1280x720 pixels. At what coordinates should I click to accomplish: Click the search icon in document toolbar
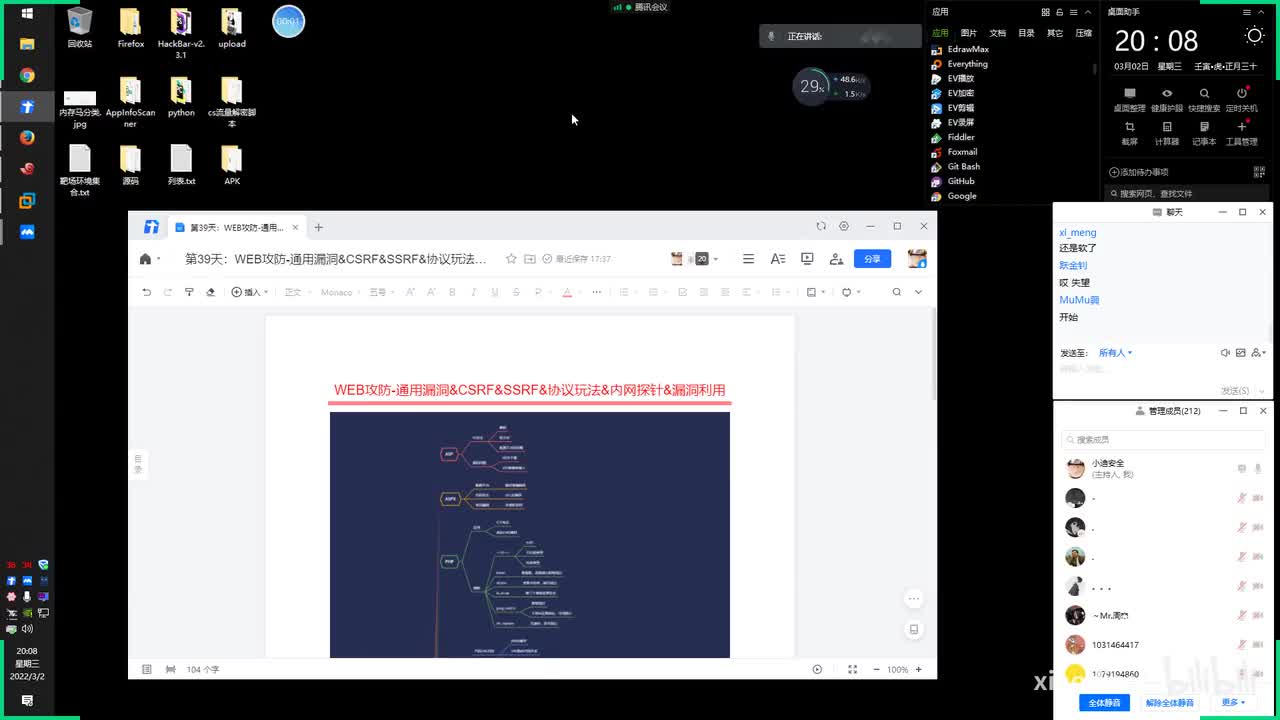[896, 292]
